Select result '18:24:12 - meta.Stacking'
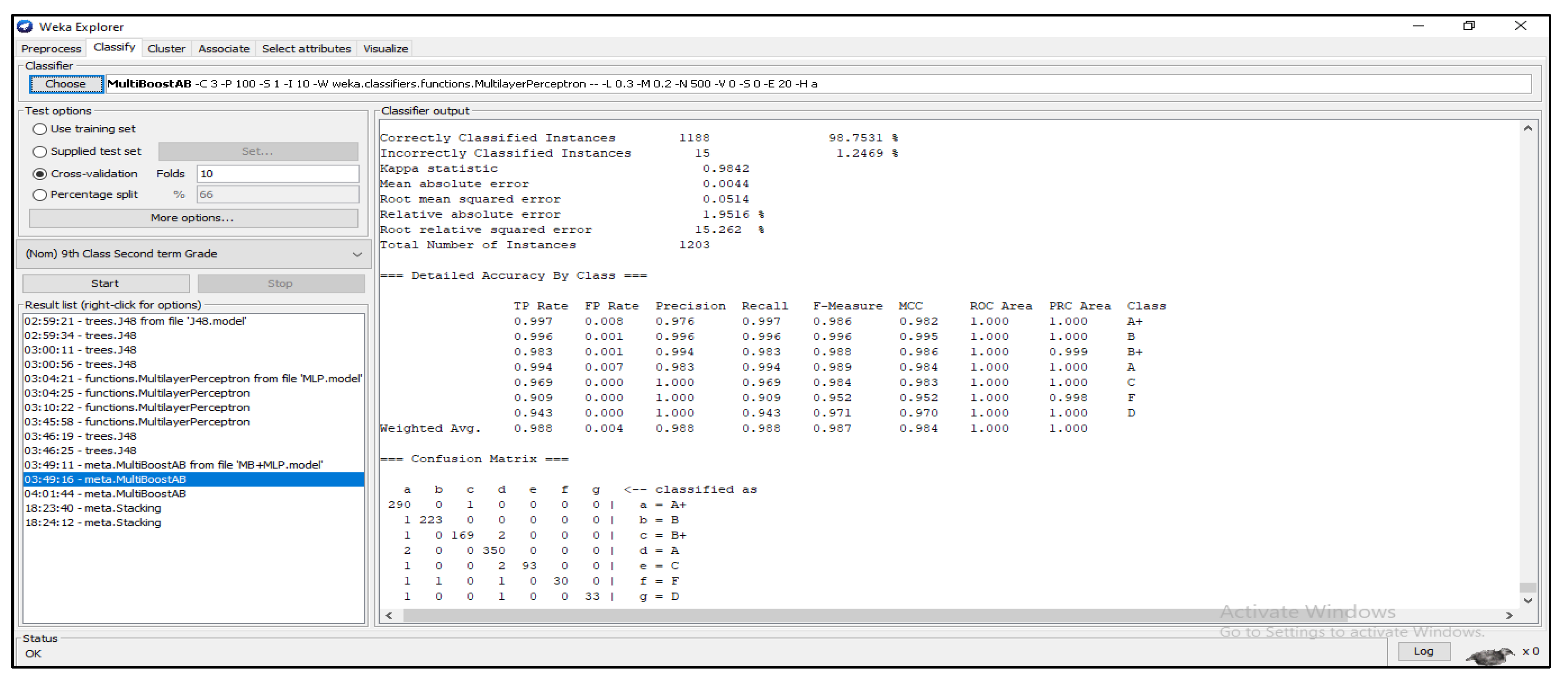 (193, 523)
